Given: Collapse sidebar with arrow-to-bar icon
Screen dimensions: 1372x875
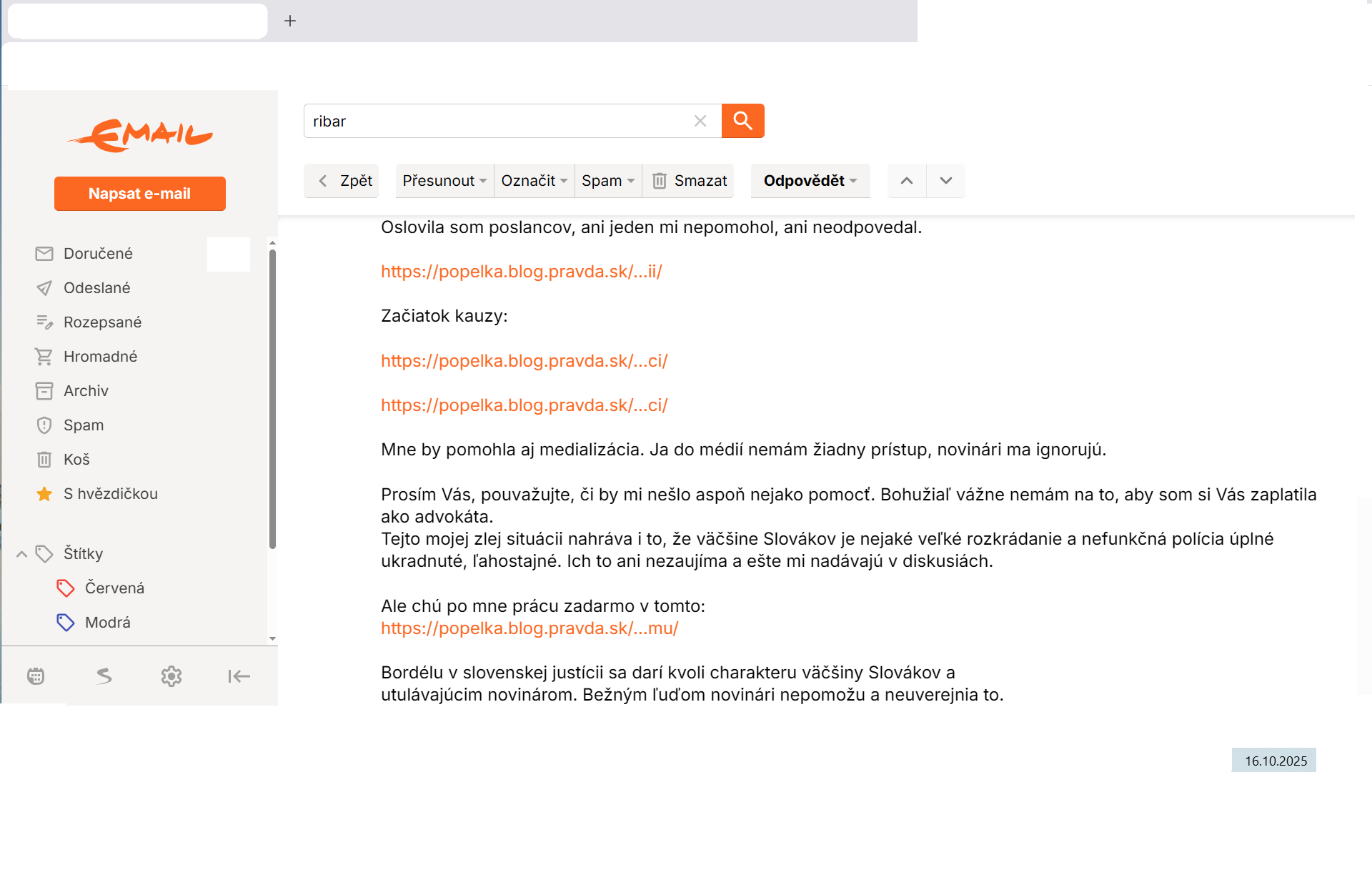Looking at the screenshot, I should [x=239, y=676].
